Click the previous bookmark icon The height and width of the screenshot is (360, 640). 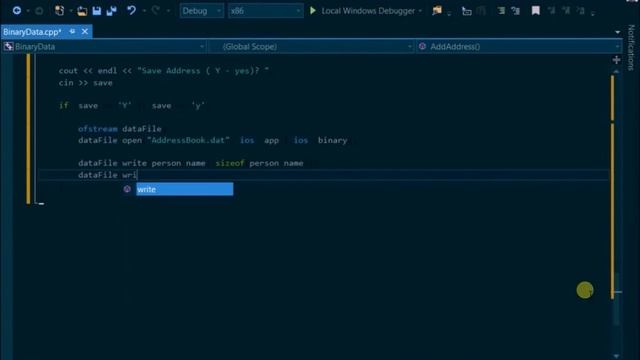click(x=551, y=11)
